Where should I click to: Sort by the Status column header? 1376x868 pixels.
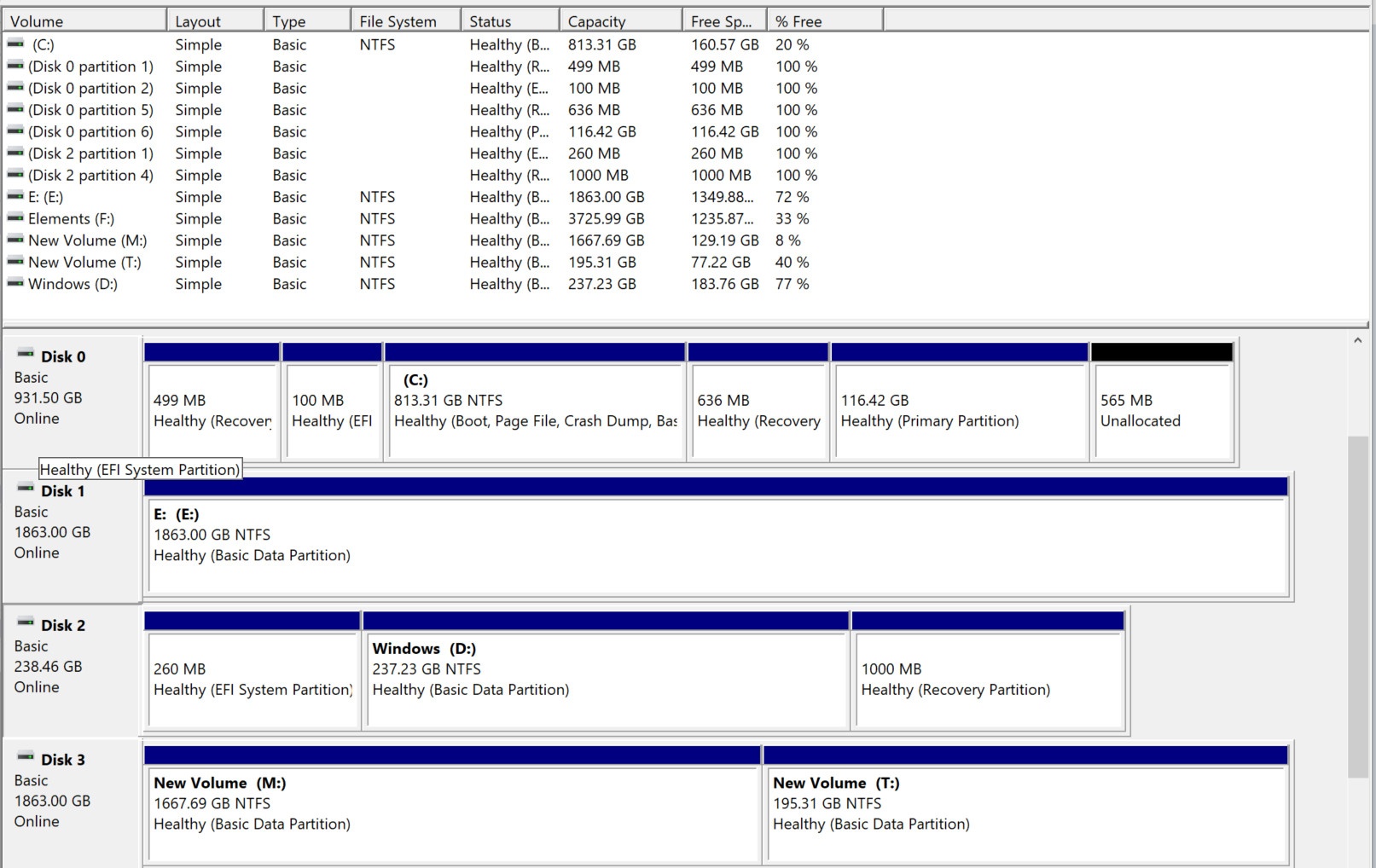point(510,20)
